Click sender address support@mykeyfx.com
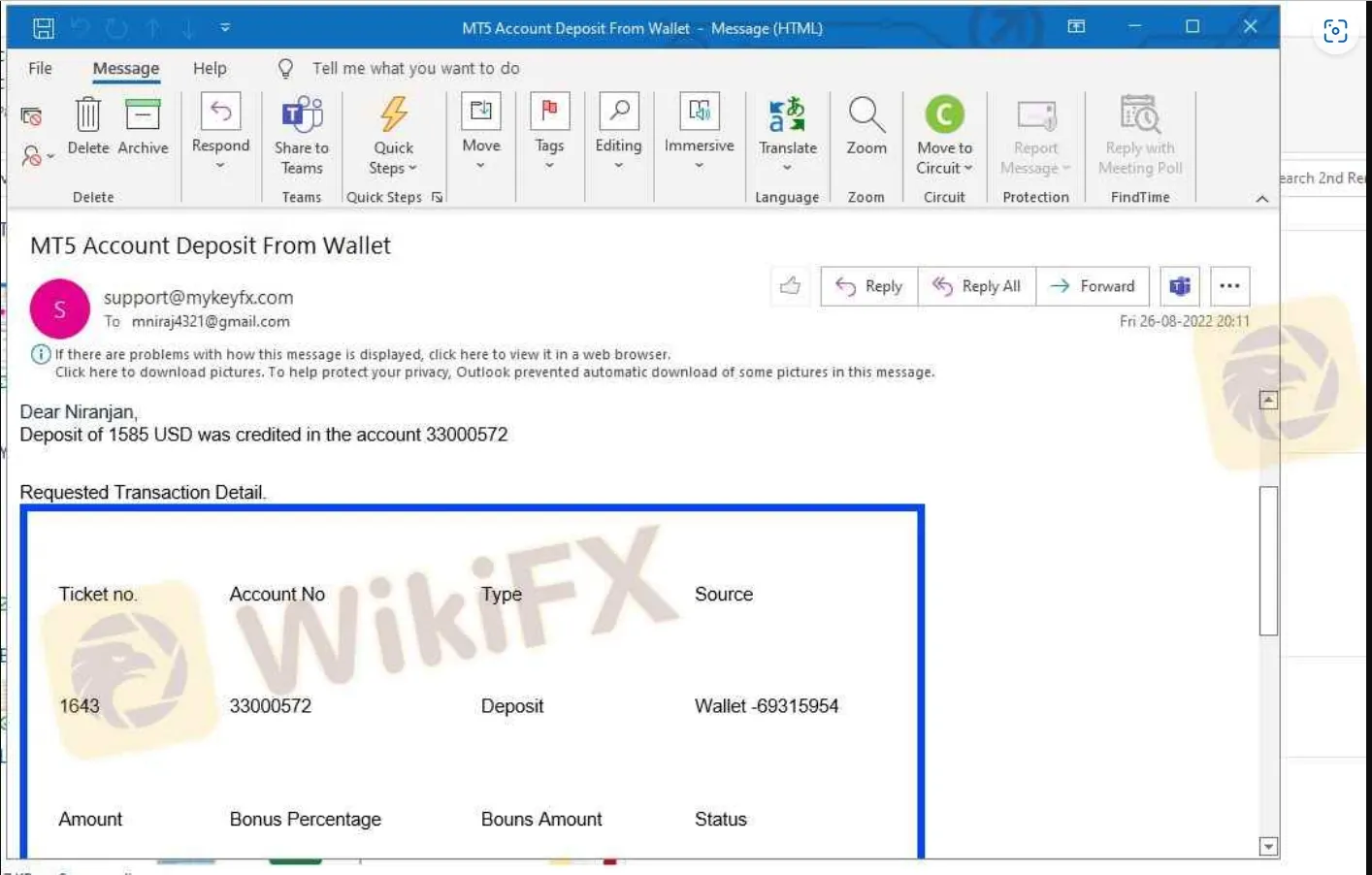Screen dimensions: 1372x875 (198, 298)
